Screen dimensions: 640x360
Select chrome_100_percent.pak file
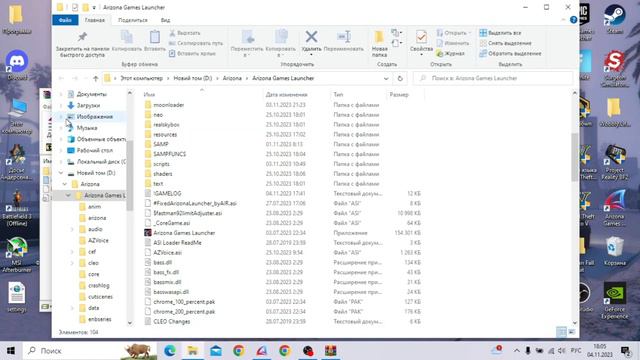[184, 302]
